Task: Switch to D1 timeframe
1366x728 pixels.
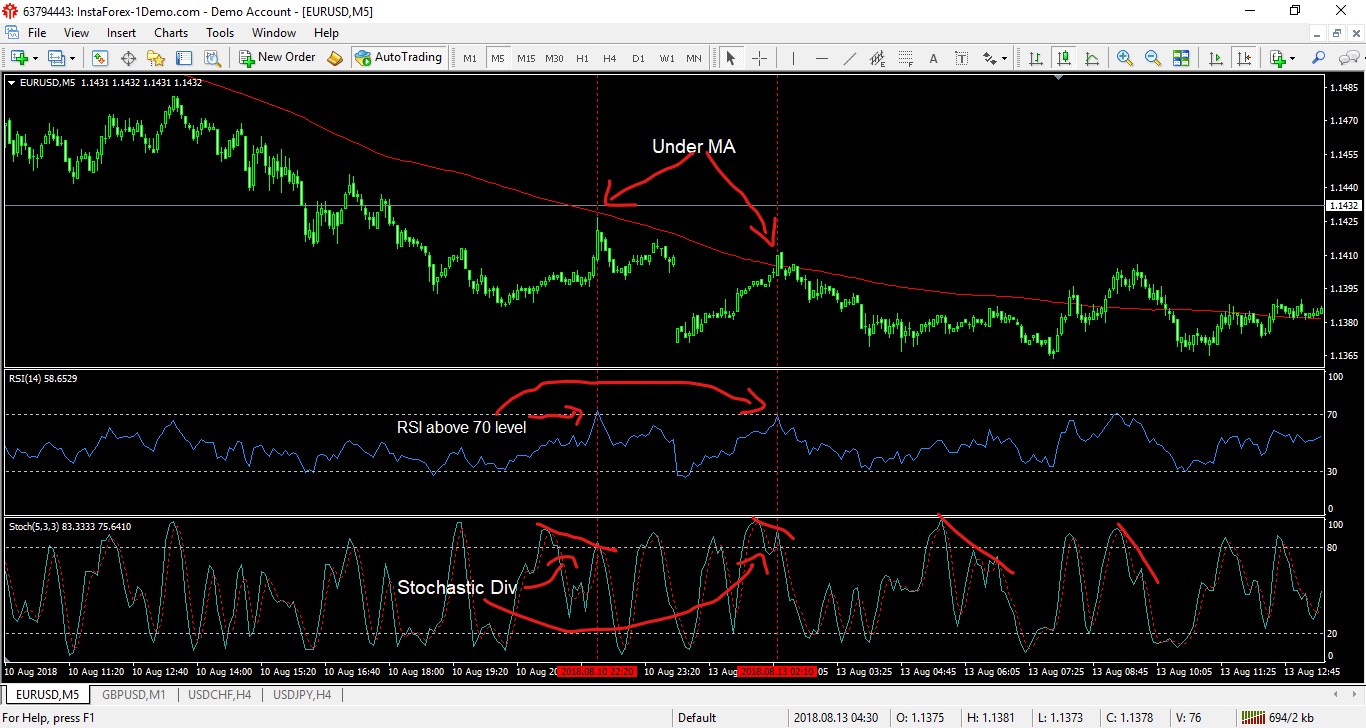Action: pos(638,58)
